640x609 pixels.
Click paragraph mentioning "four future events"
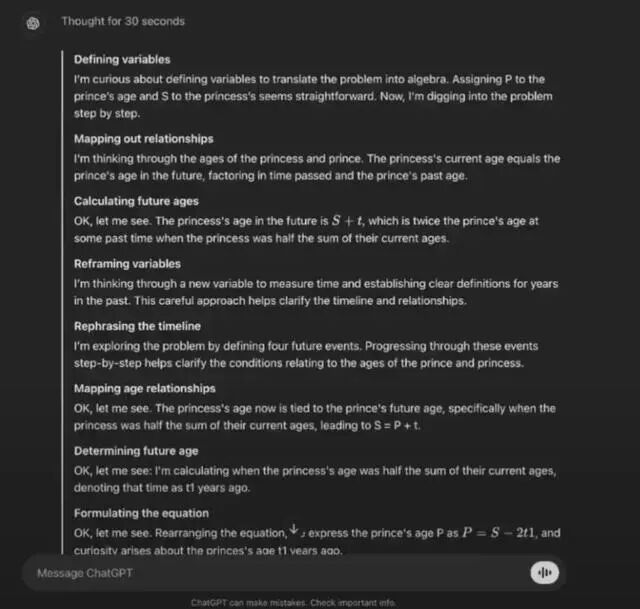tap(306, 355)
